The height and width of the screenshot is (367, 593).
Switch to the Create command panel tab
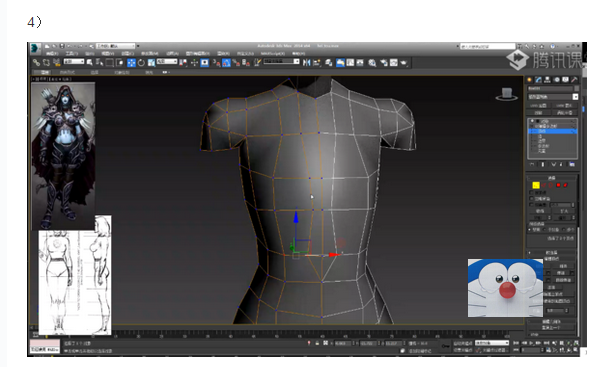529,79
